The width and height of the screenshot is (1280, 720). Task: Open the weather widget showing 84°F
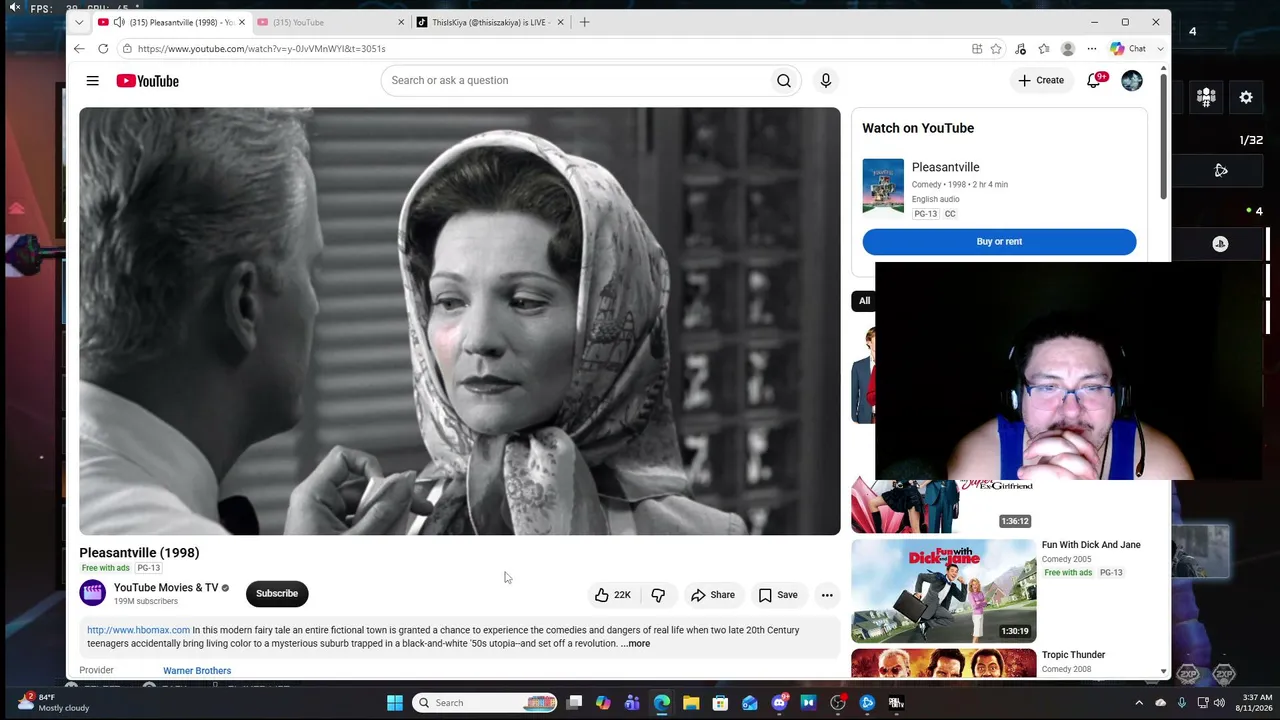(55, 702)
